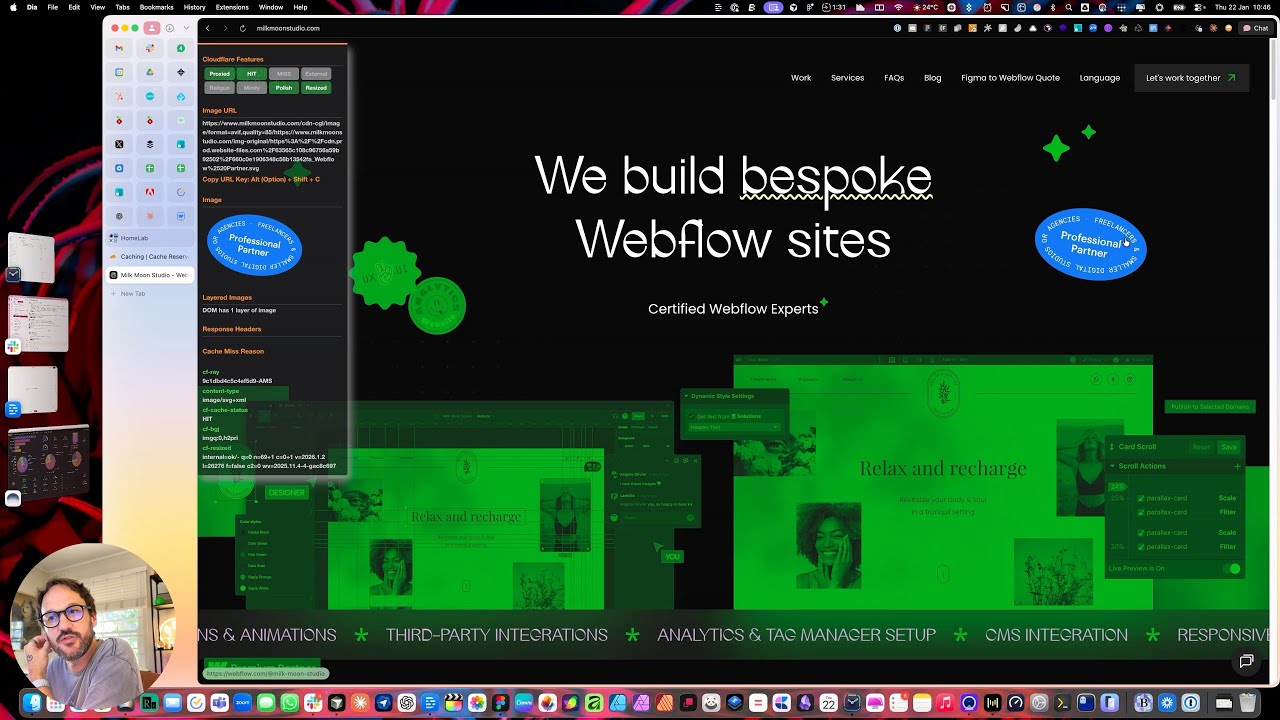Open the X (Twitter) pinned tab

(119, 144)
